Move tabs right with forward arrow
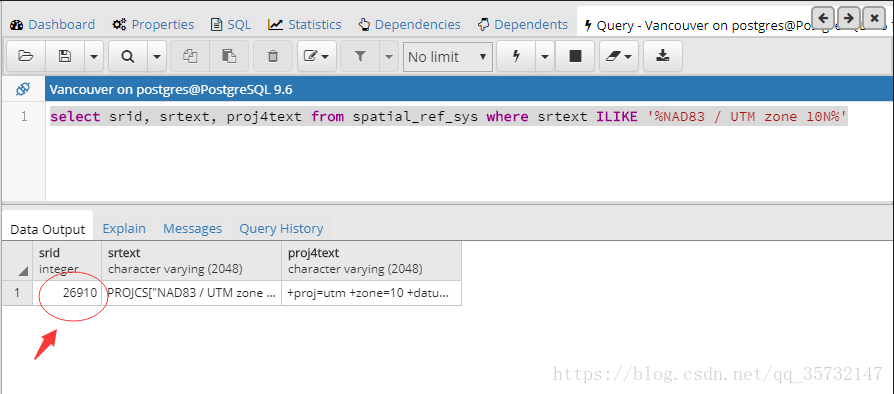 pyautogui.click(x=848, y=18)
